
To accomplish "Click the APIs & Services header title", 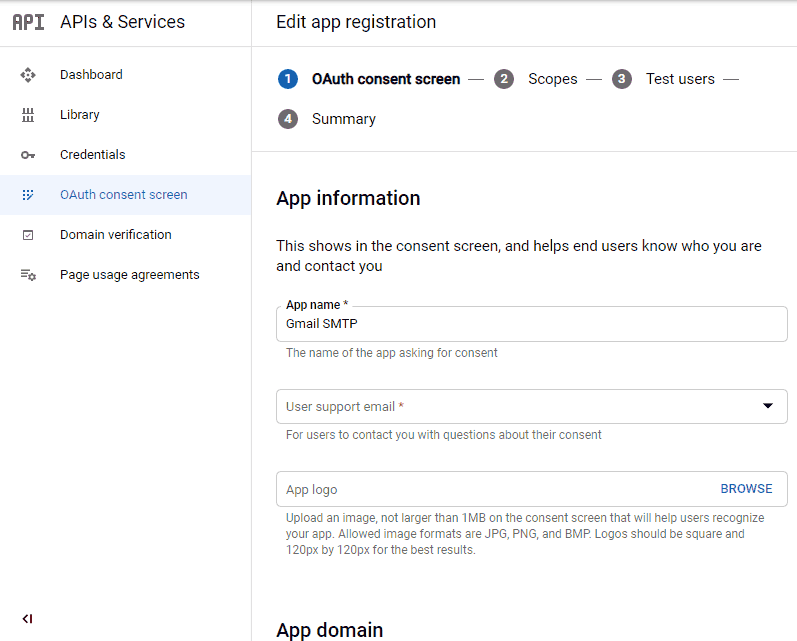I will tap(122, 22).
